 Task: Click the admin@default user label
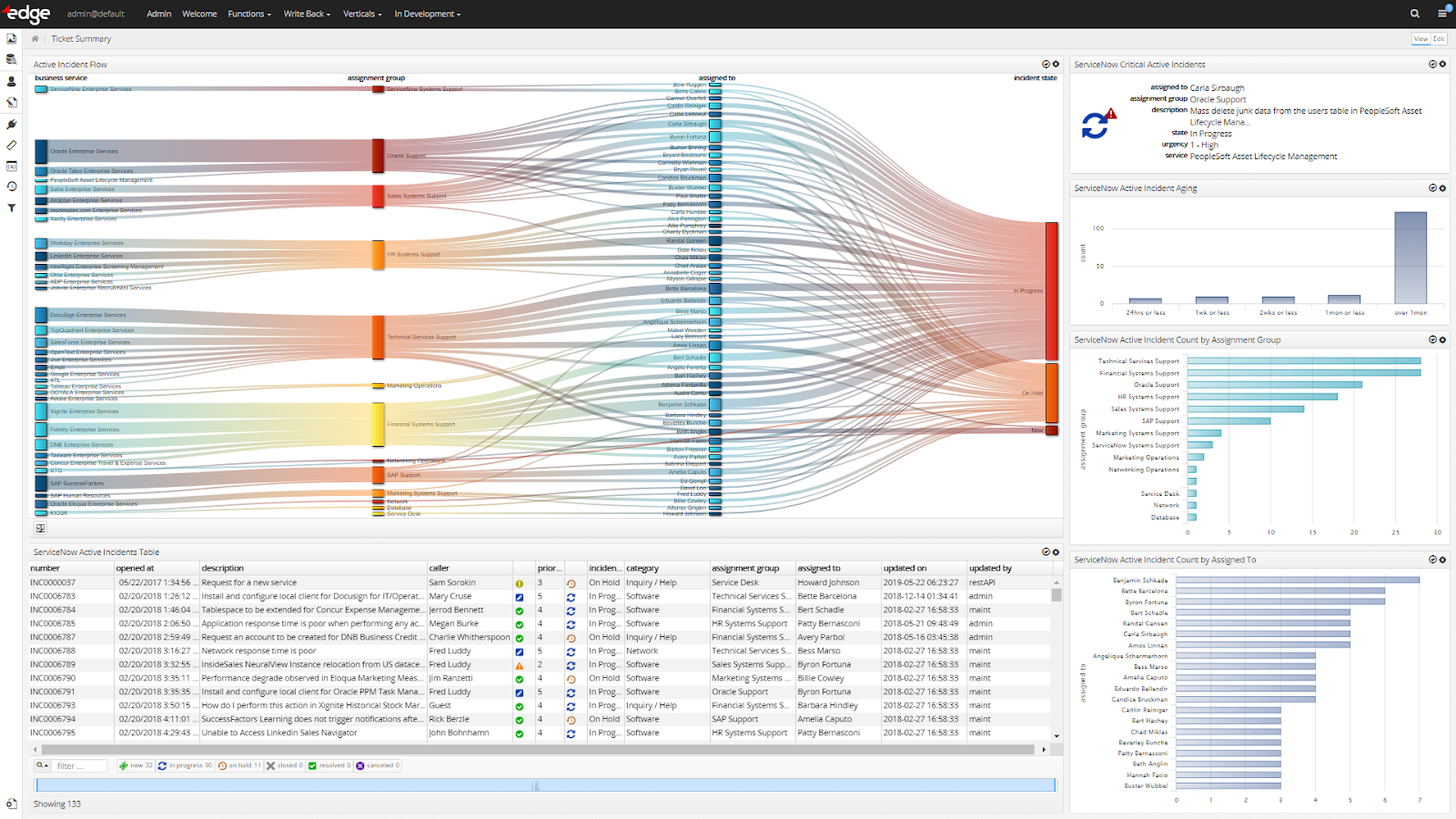coord(96,14)
